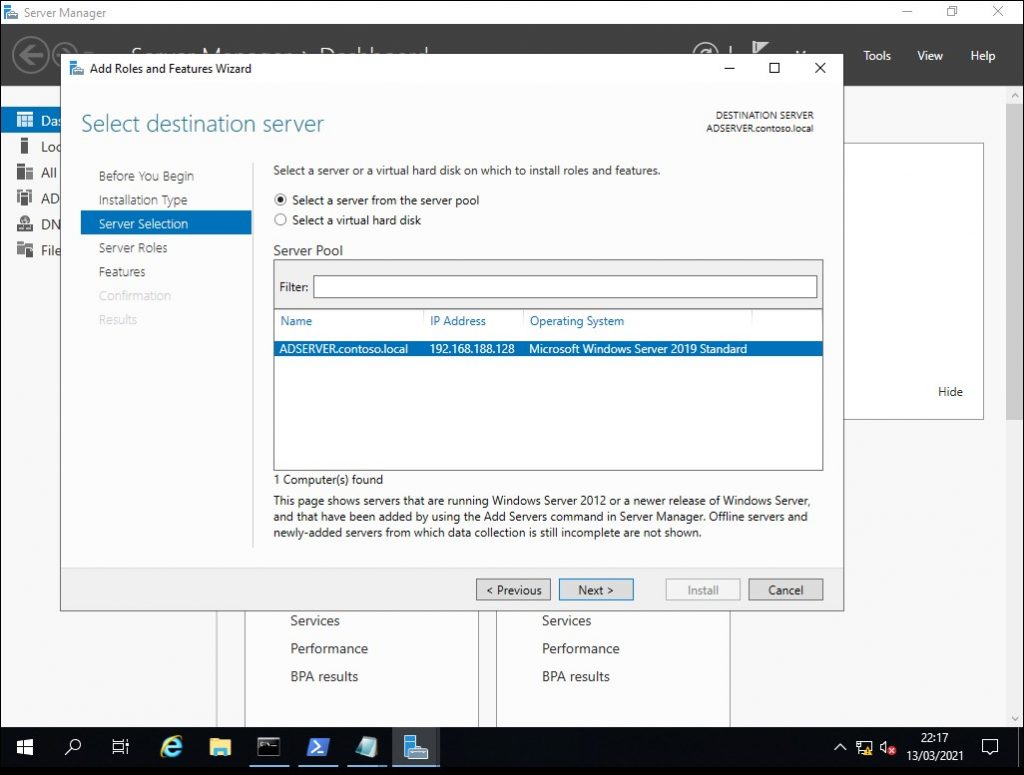Open Command Prompt from the taskbar
This screenshot has width=1024, height=775.
269,747
